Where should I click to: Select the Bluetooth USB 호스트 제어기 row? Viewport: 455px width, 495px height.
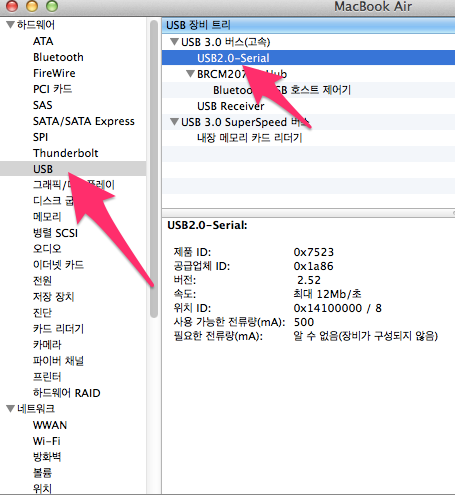(308, 90)
